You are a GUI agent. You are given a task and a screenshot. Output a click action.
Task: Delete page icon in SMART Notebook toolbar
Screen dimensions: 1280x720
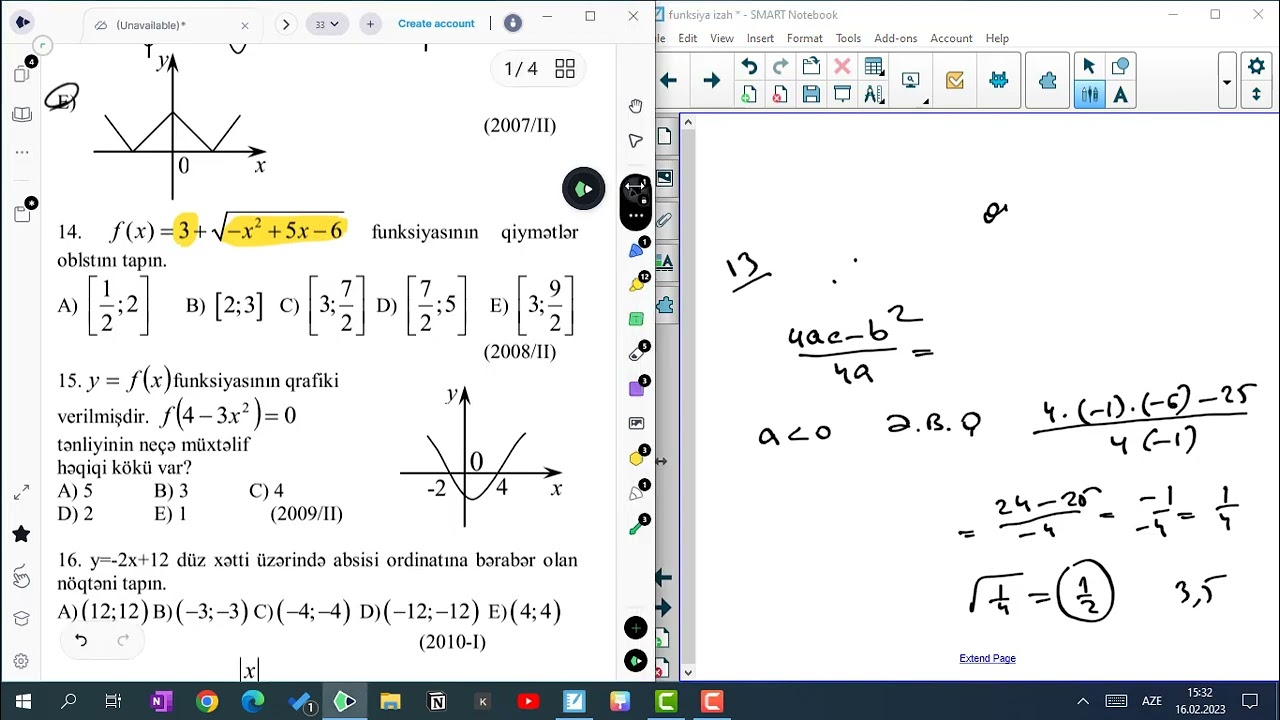click(x=780, y=94)
